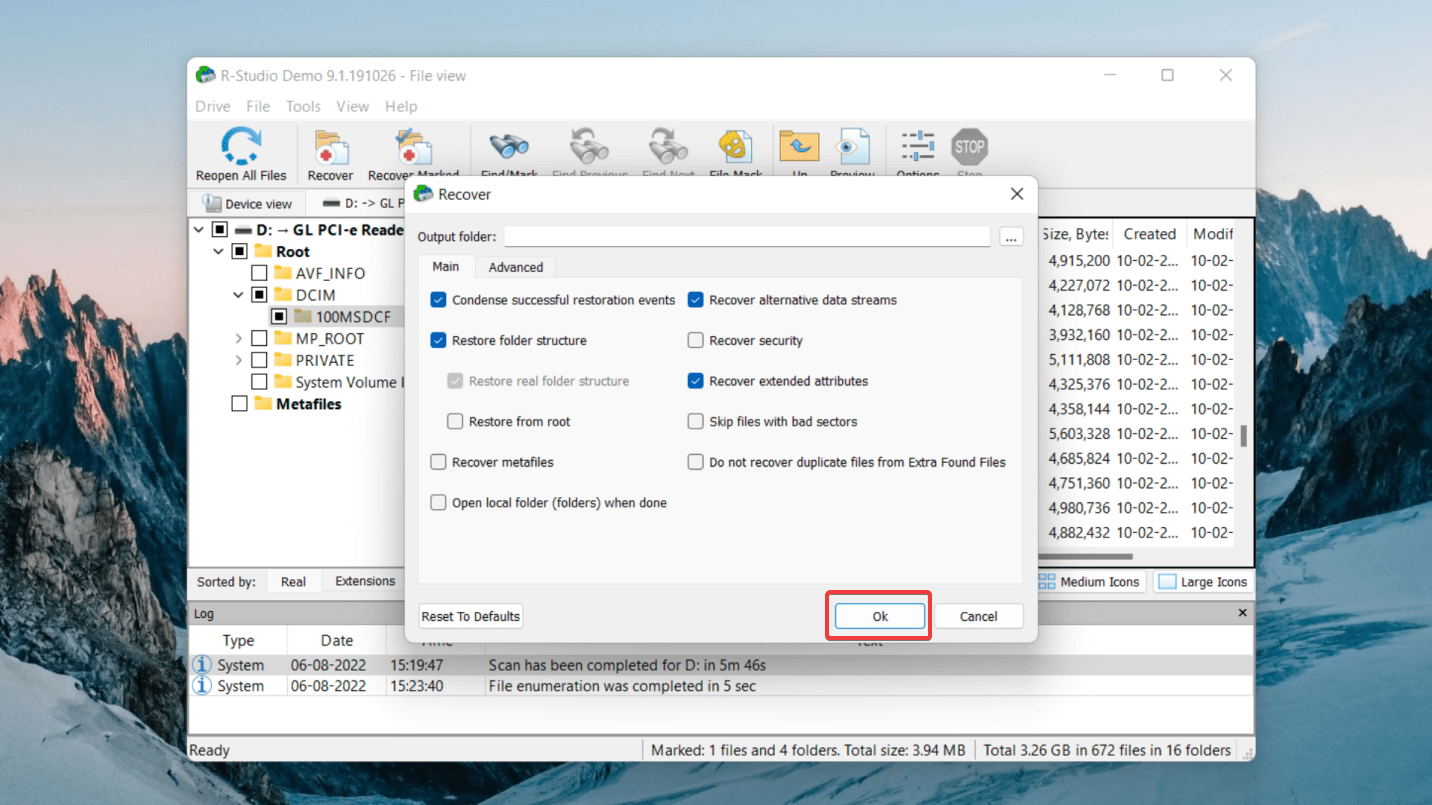The height and width of the screenshot is (805, 1432).
Task: Open the View menu
Action: 352,106
